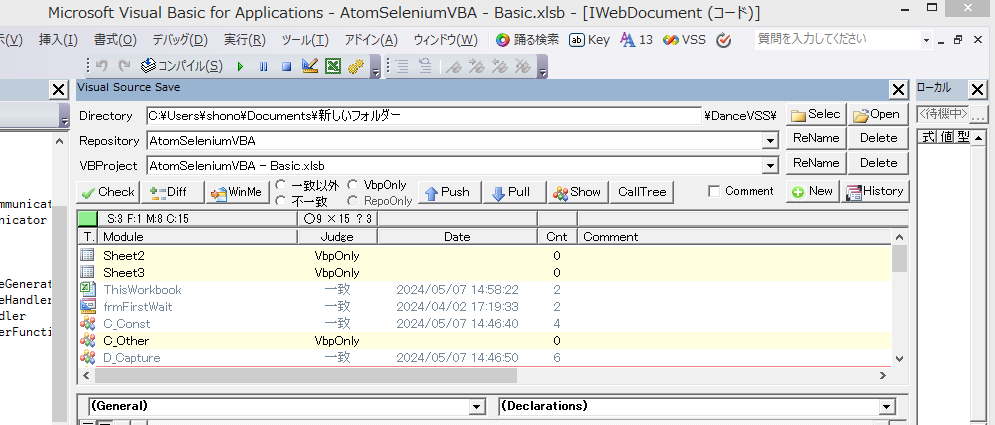
Task: Open the 書式(O) menu
Action: [115, 40]
